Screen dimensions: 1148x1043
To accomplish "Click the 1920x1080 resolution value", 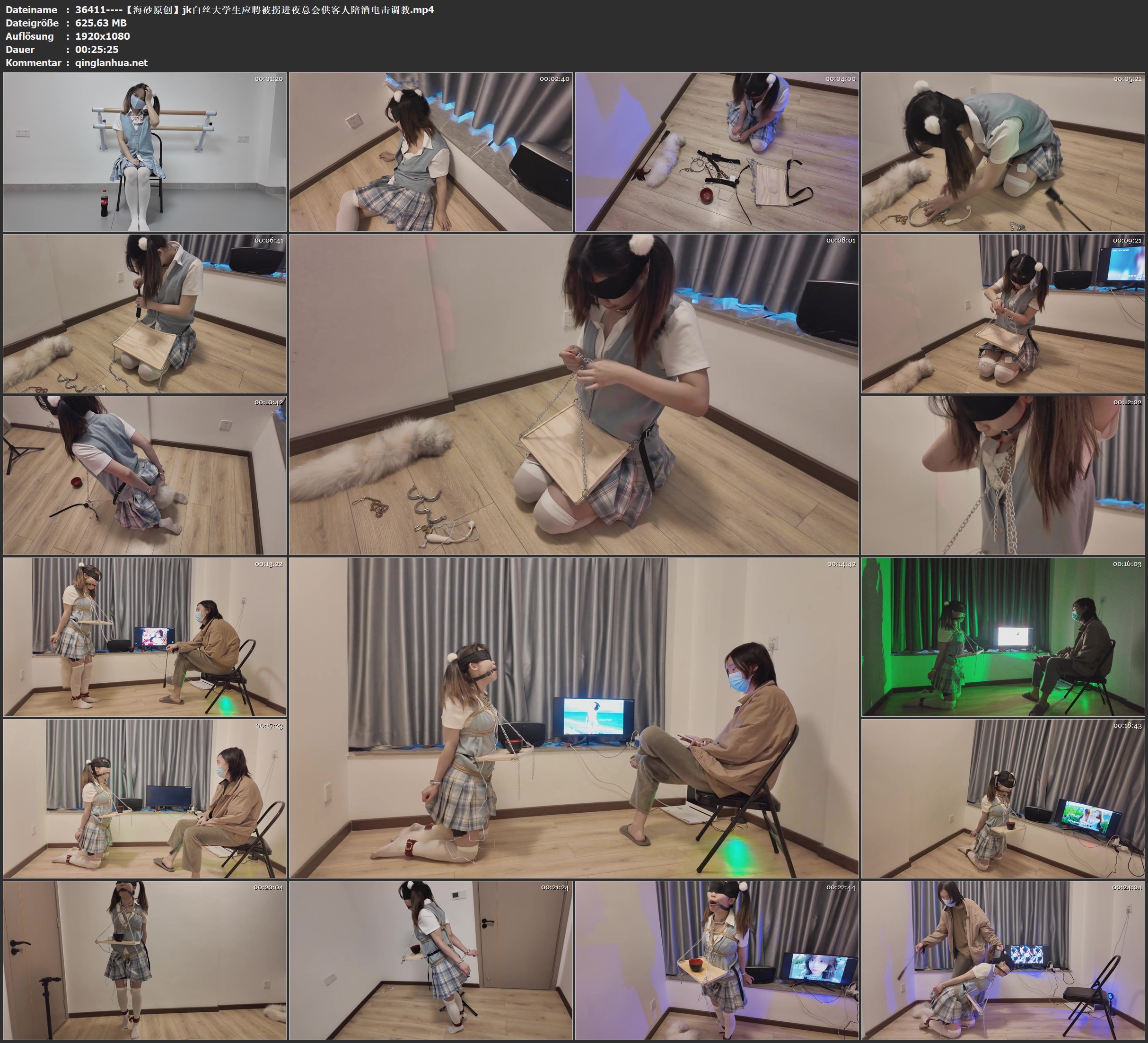I will tap(103, 36).
